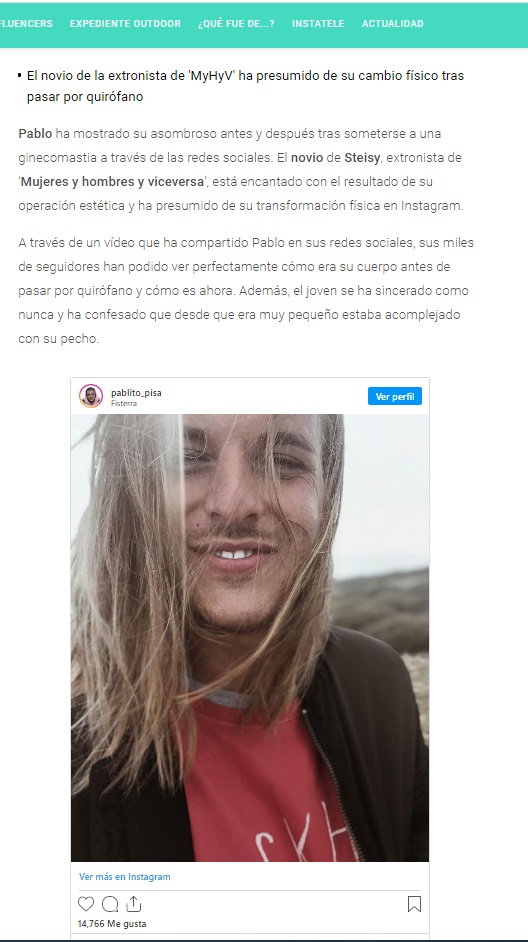Open the INSTATELE navigation item

[318, 24]
